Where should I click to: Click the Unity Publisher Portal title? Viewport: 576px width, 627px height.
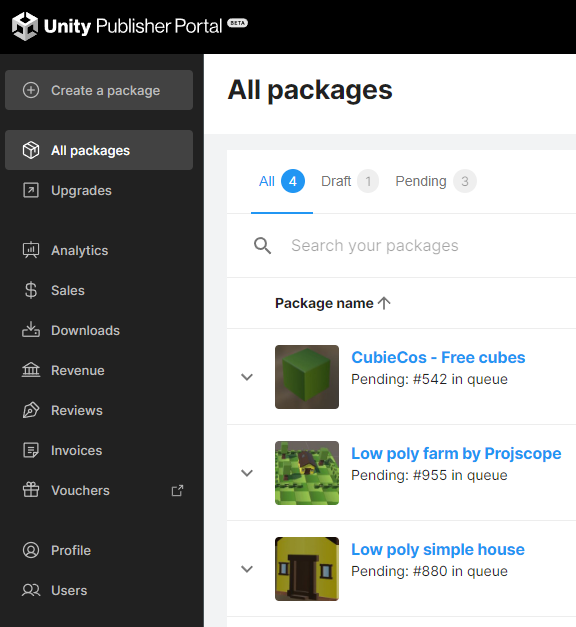[x=133, y=26]
